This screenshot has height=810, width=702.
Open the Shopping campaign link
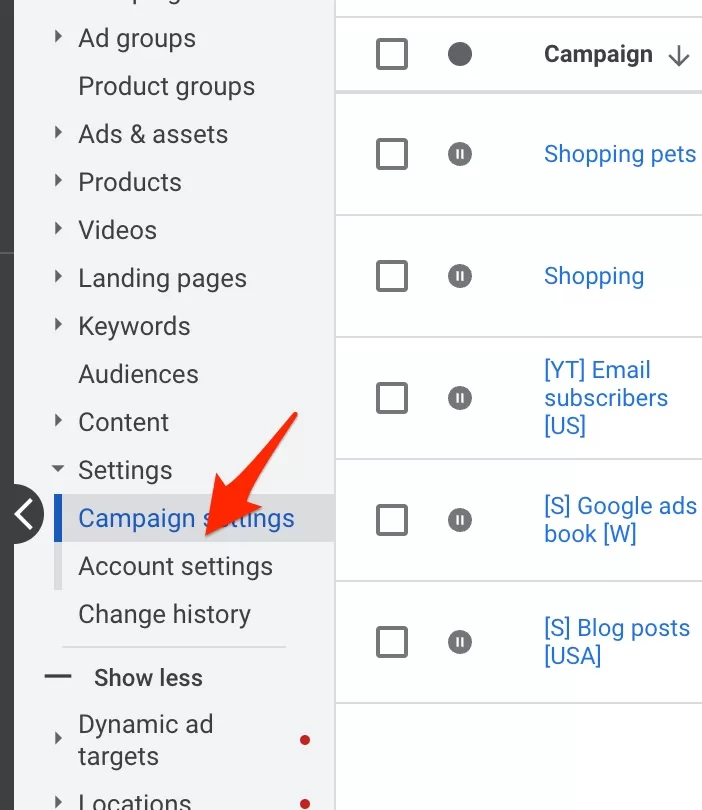[594, 276]
